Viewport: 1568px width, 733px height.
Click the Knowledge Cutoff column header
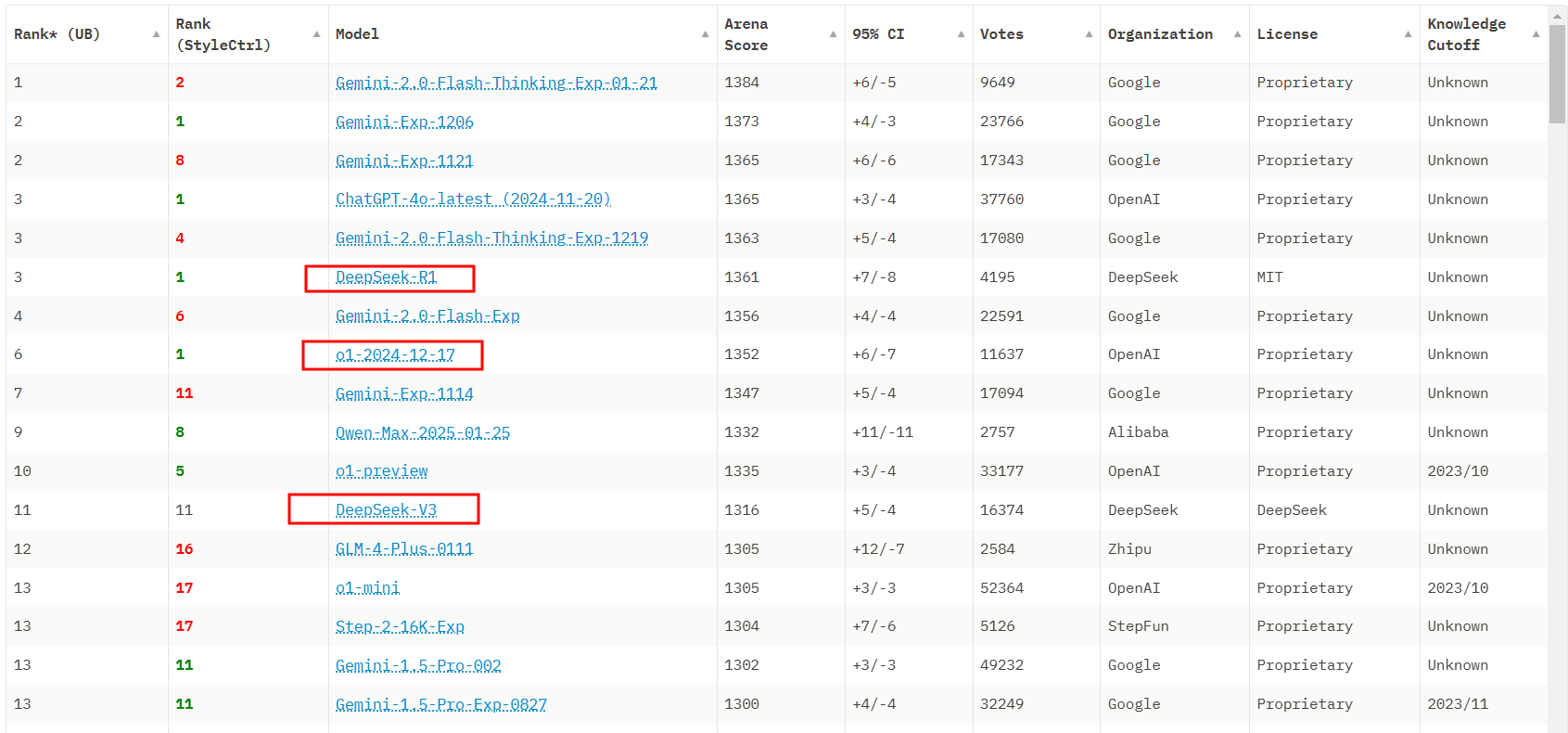pyautogui.click(x=1484, y=34)
